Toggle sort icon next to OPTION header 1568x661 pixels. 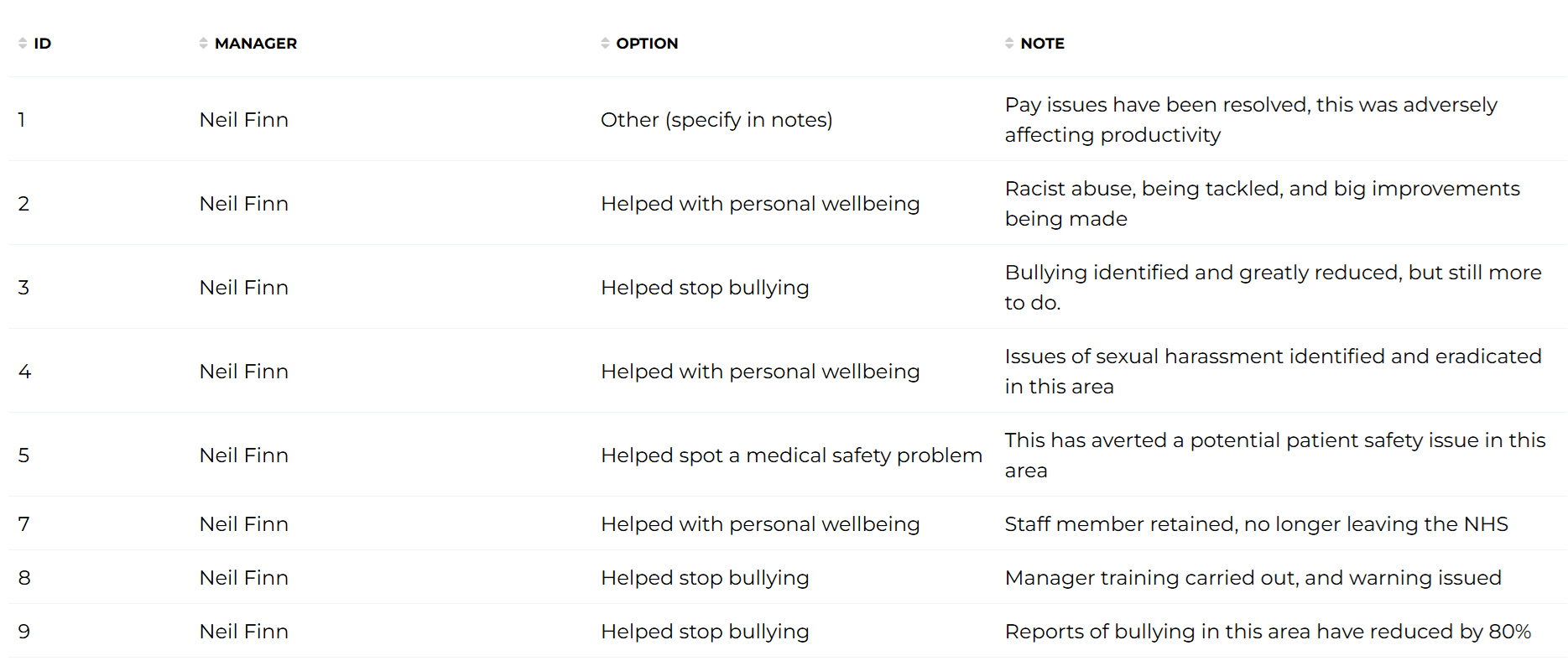(x=606, y=43)
